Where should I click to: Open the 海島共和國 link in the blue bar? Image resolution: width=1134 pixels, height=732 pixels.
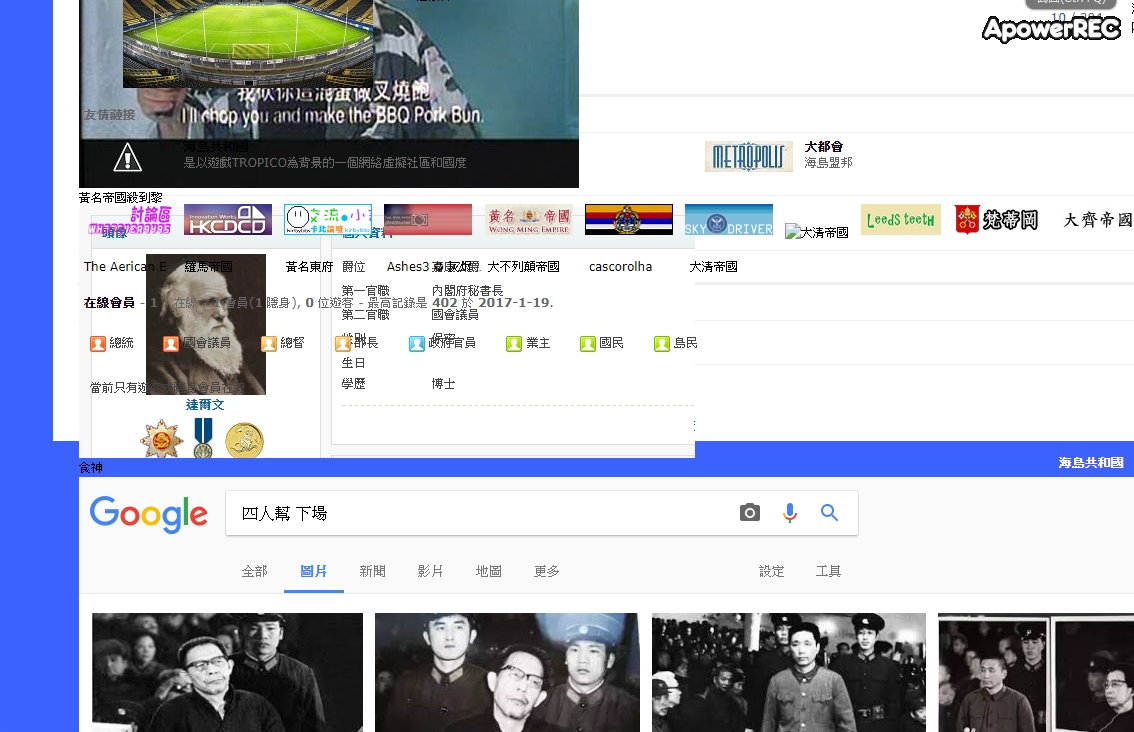tap(1091, 463)
